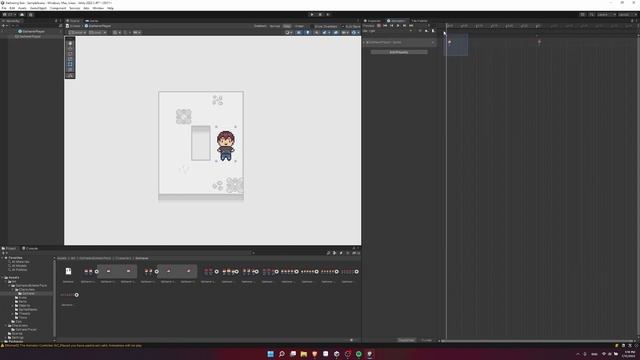
Task: Open the Inspector tab
Action: point(373,21)
